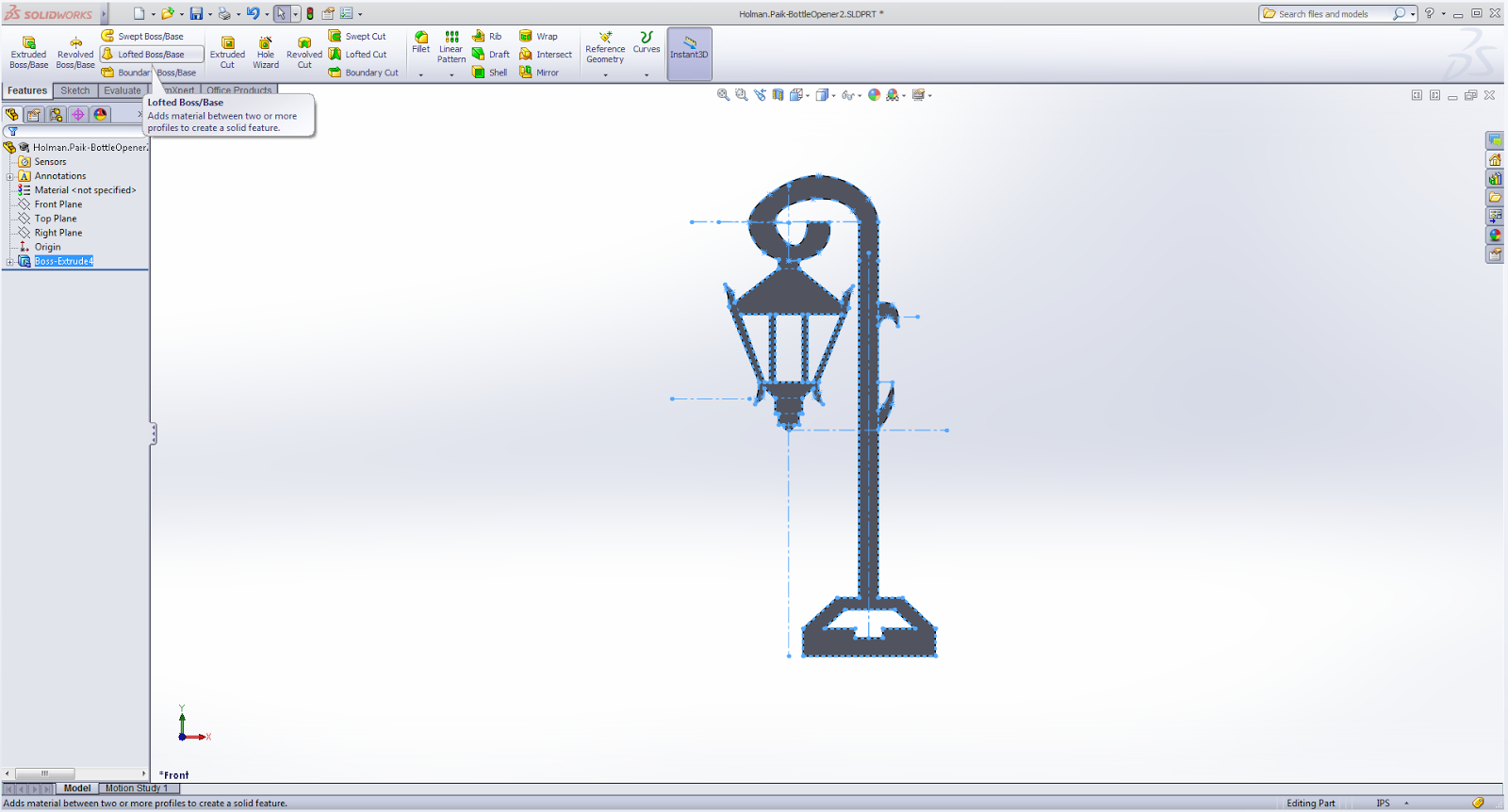Click the IPS unit system status entry
Viewport: 1508px width, 812px height.
pyautogui.click(x=1383, y=804)
